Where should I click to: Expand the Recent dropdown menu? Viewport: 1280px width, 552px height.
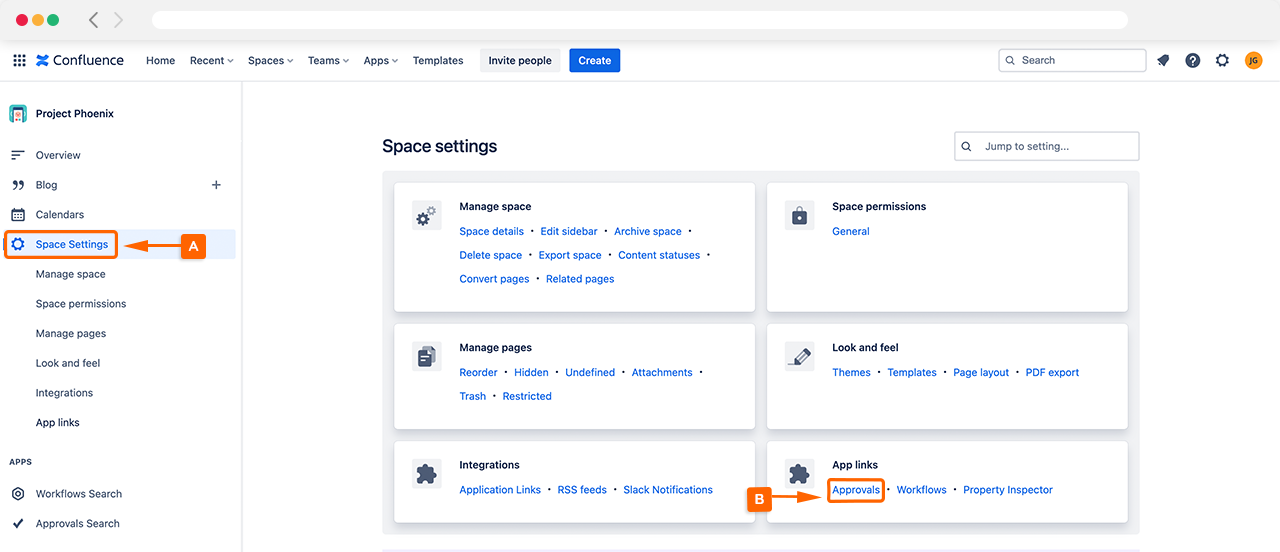tap(211, 61)
